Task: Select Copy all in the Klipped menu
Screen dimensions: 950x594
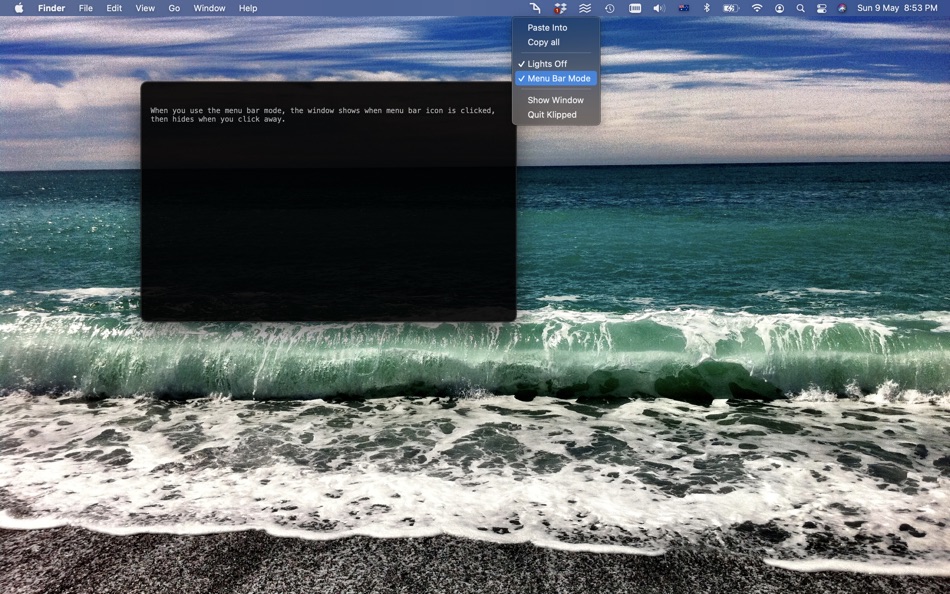Action: 556,42
